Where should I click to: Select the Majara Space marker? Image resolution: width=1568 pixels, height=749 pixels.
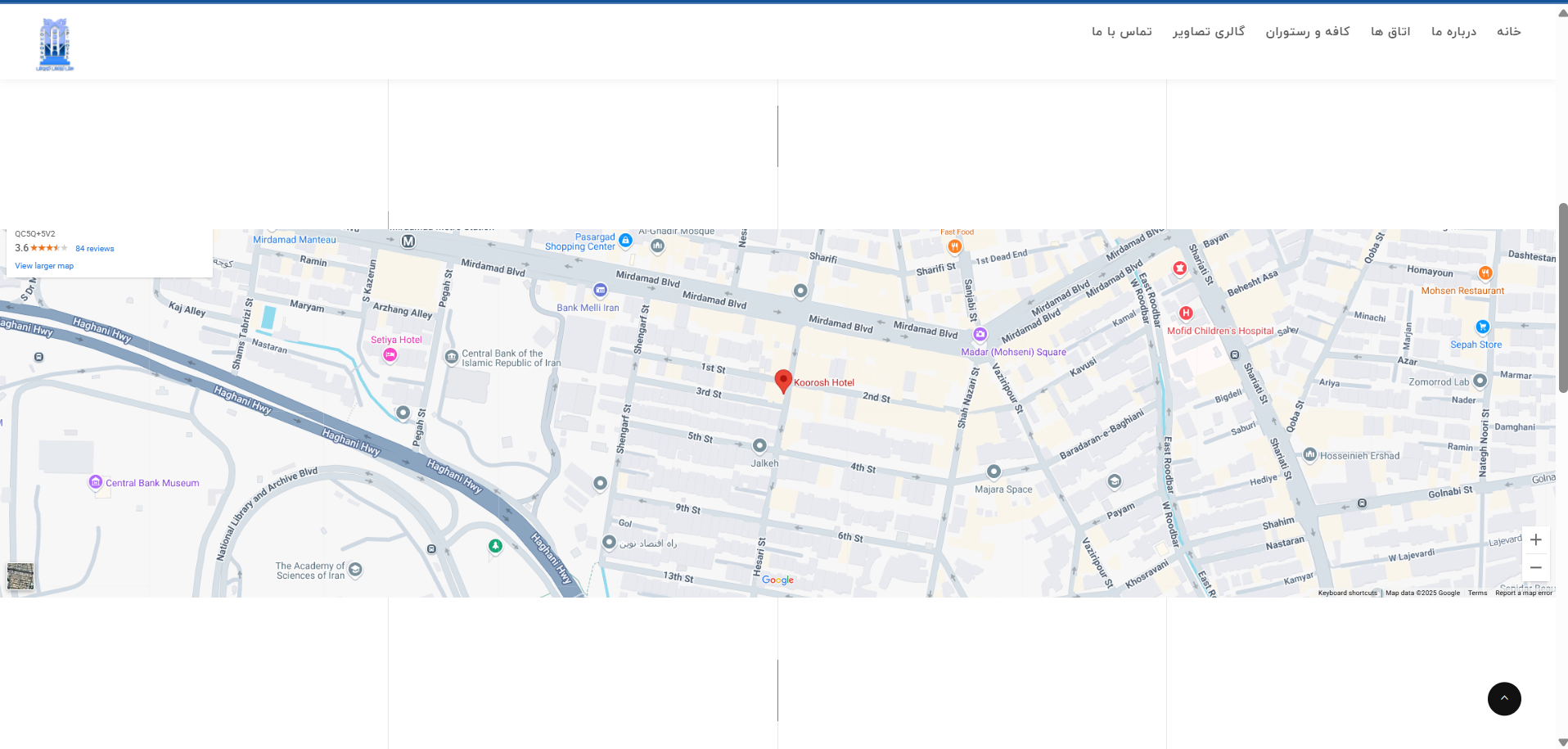tap(994, 472)
